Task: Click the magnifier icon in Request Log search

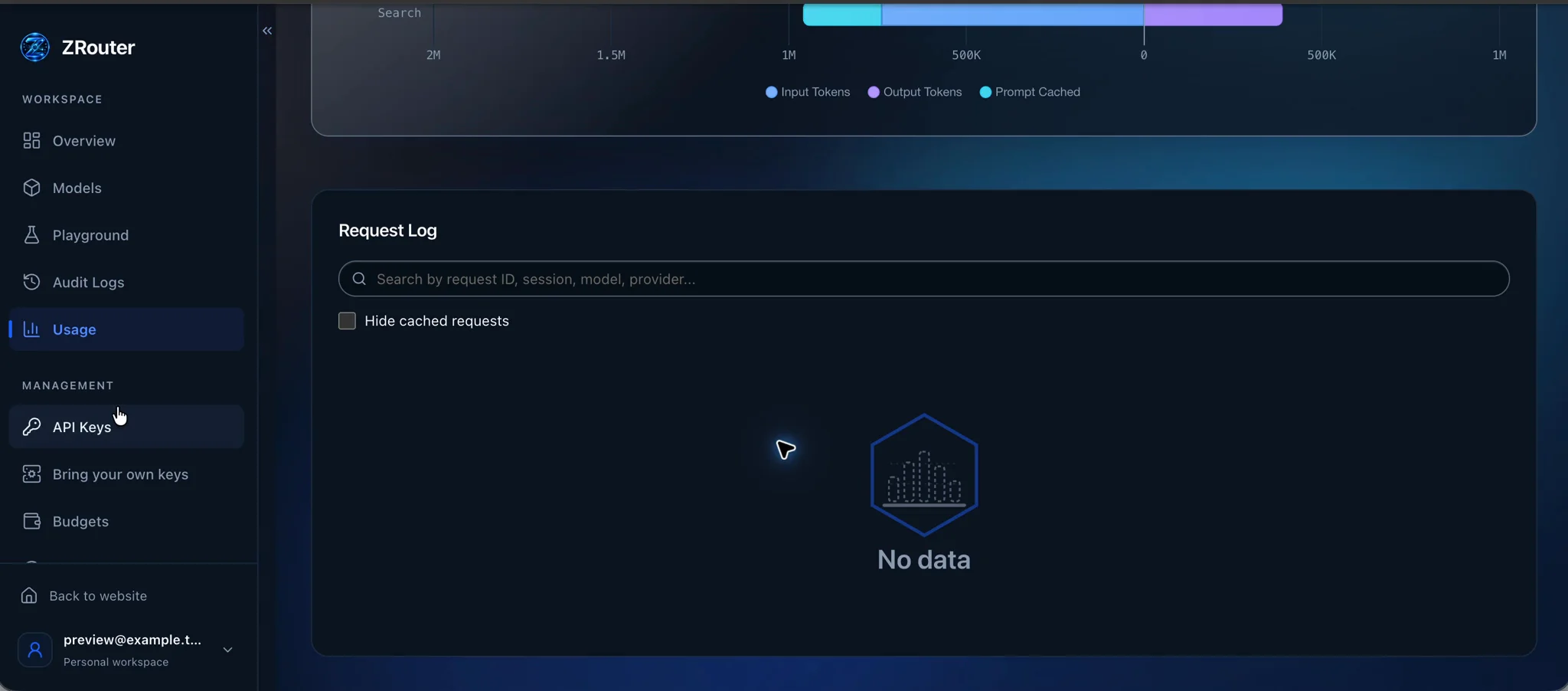Action: click(x=359, y=279)
